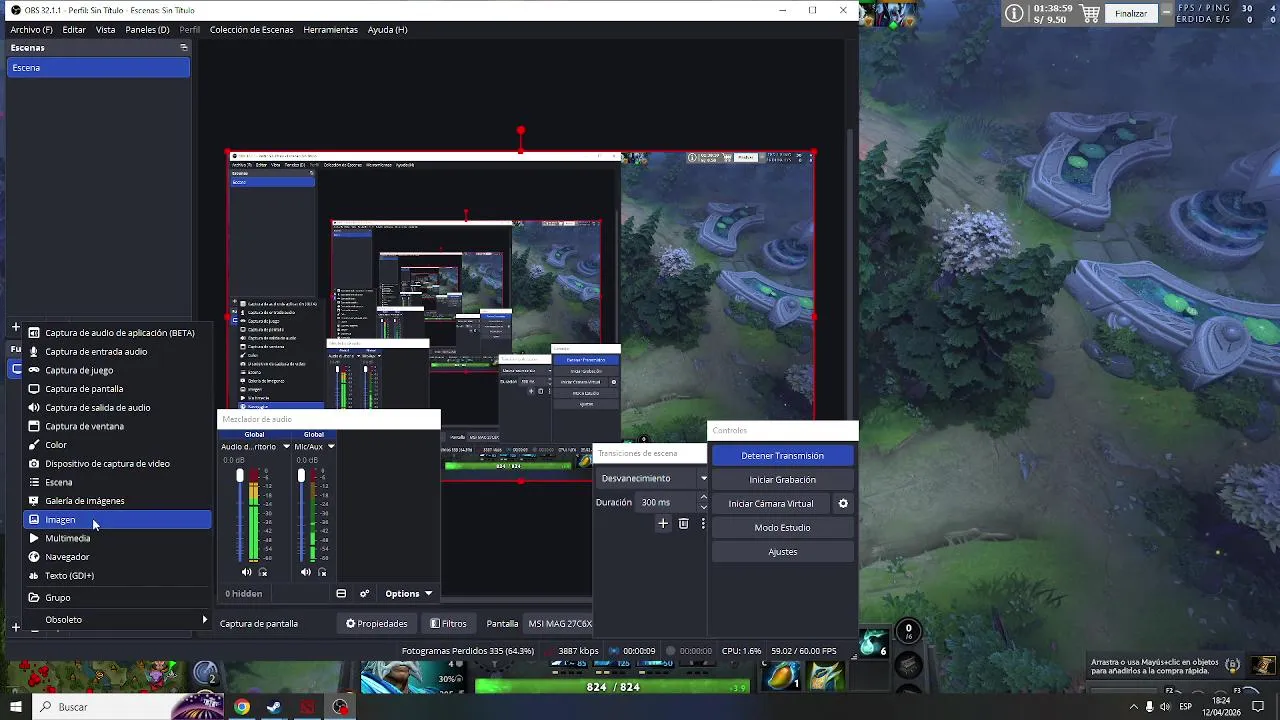Image resolution: width=1280 pixels, height=720 pixels.
Task: Click Detener Transmisión button
Action: (782, 456)
